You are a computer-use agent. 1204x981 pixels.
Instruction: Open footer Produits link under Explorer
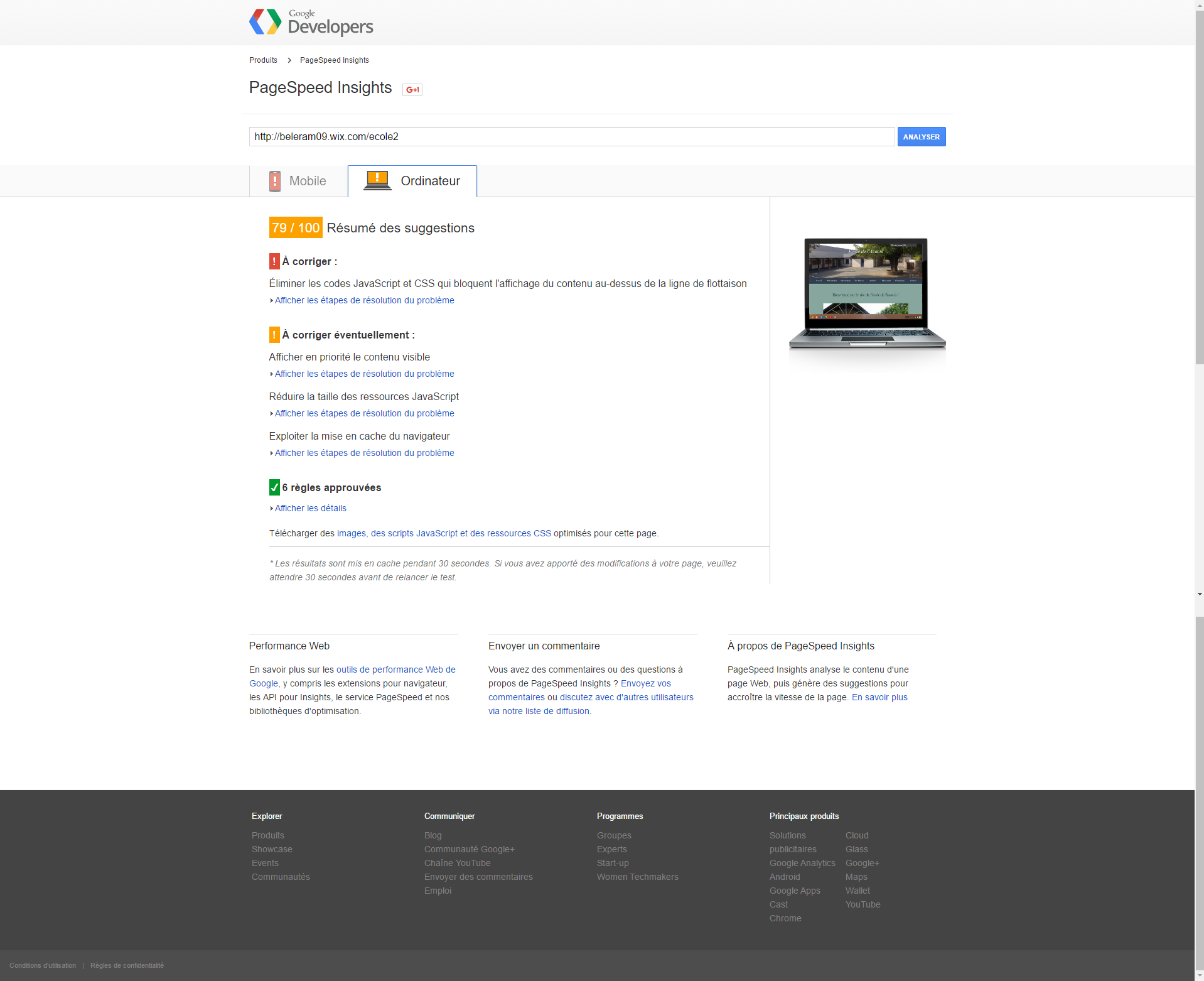pos(268,835)
